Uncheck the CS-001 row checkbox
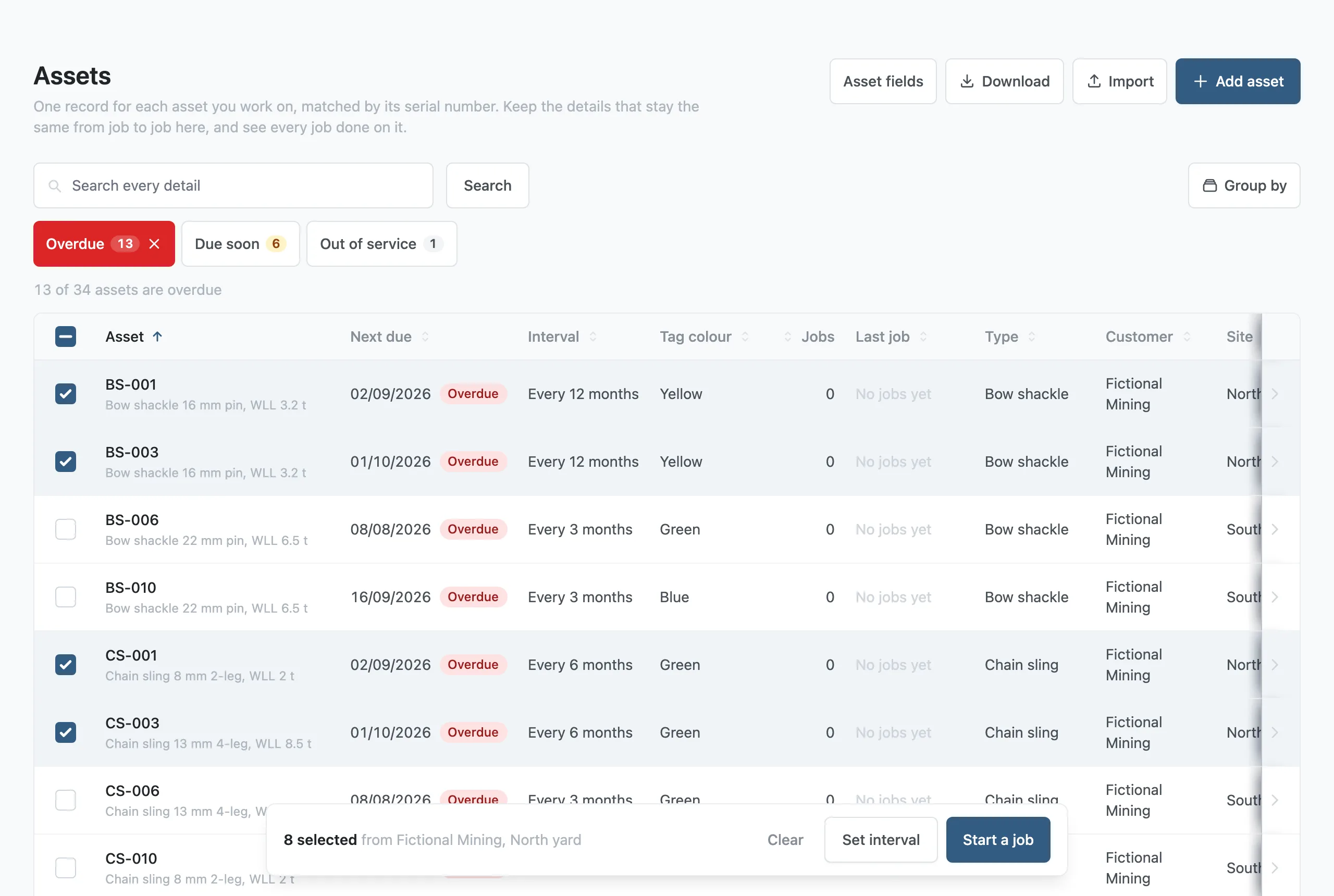1334x896 pixels. (66, 665)
